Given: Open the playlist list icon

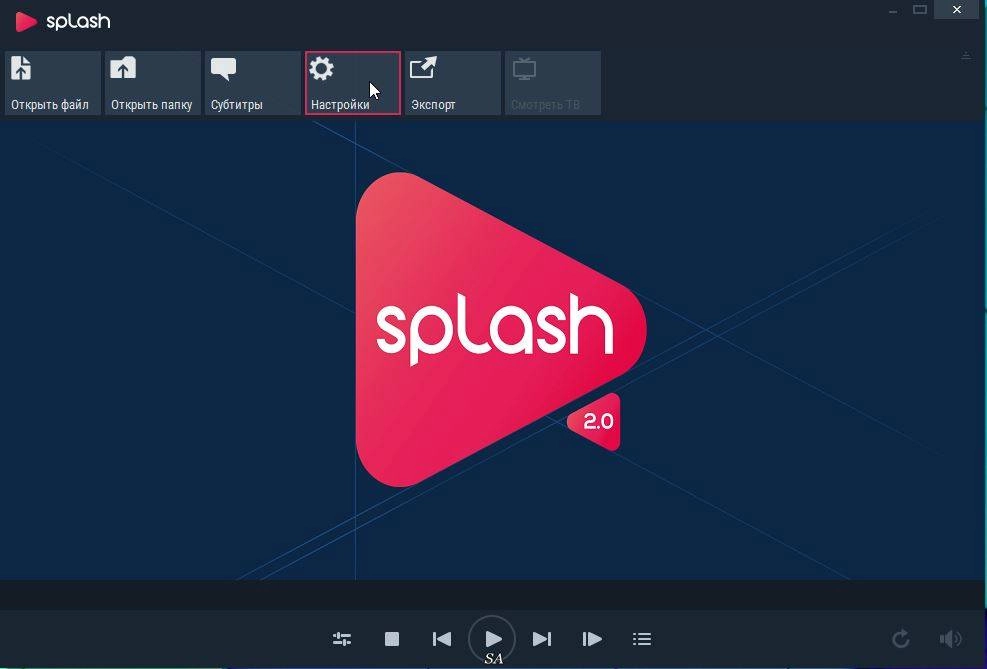Looking at the screenshot, I should pyautogui.click(x=641, y=639).
